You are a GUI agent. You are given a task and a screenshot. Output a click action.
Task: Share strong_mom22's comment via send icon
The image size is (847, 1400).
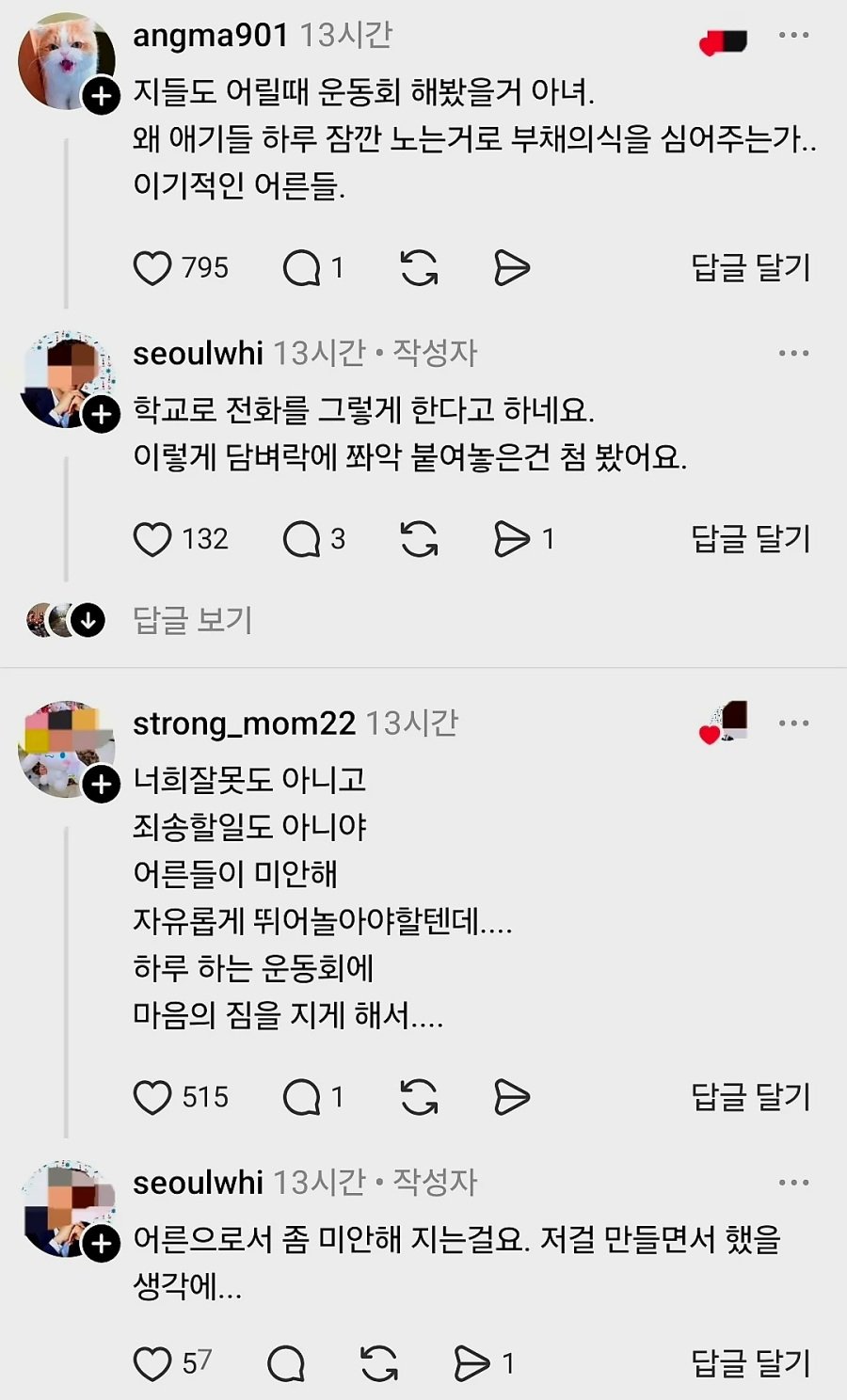tap(512, 1097)
